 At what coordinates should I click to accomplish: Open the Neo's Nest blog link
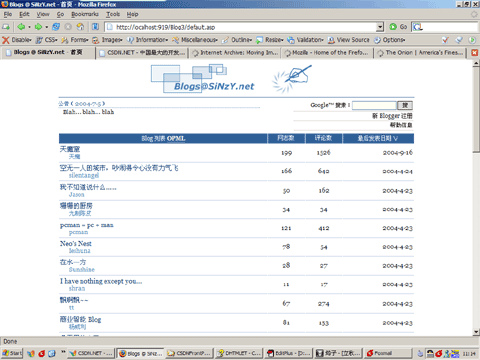click(75, 243)
